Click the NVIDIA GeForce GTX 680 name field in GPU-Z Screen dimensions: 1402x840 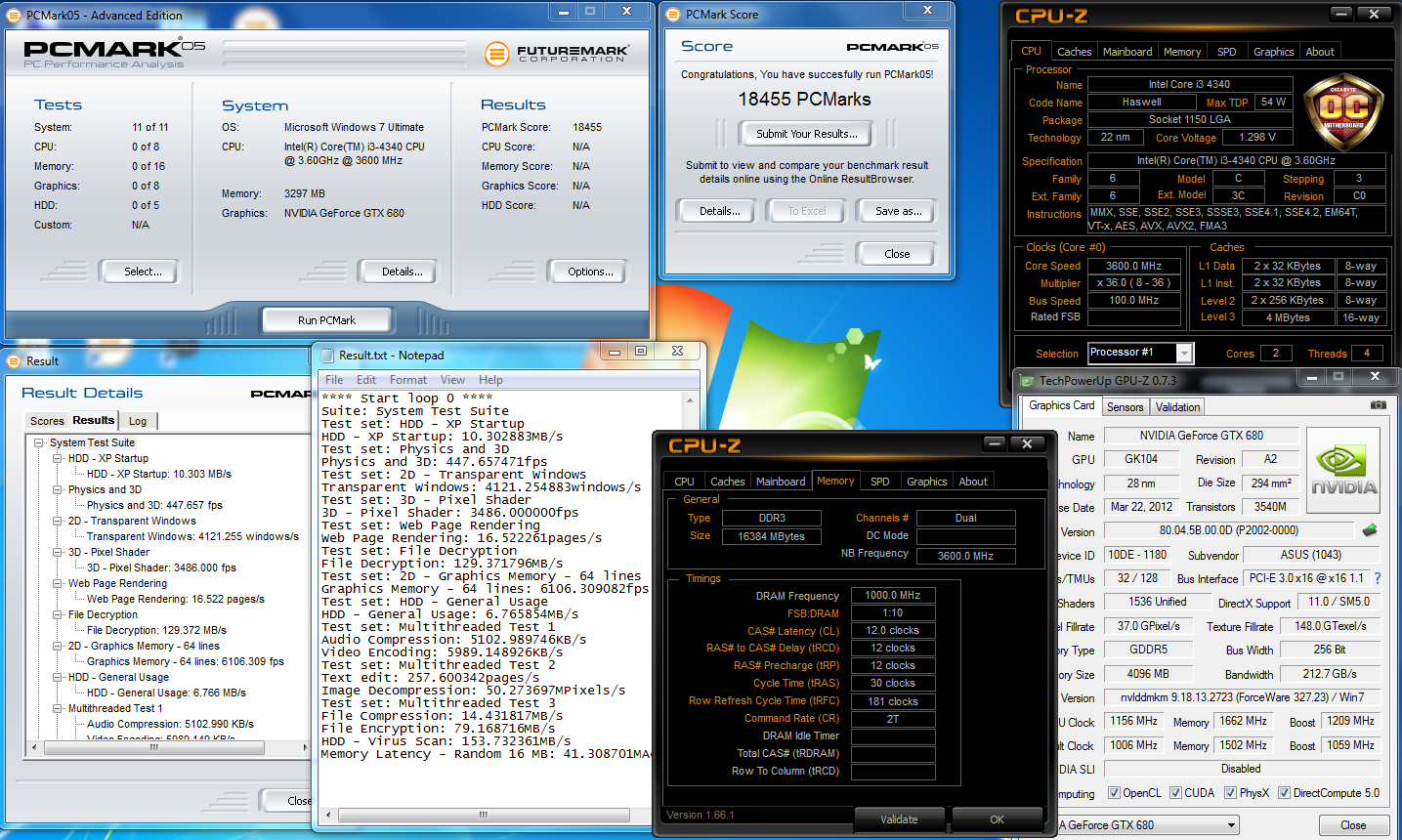tap(1201, 436)
